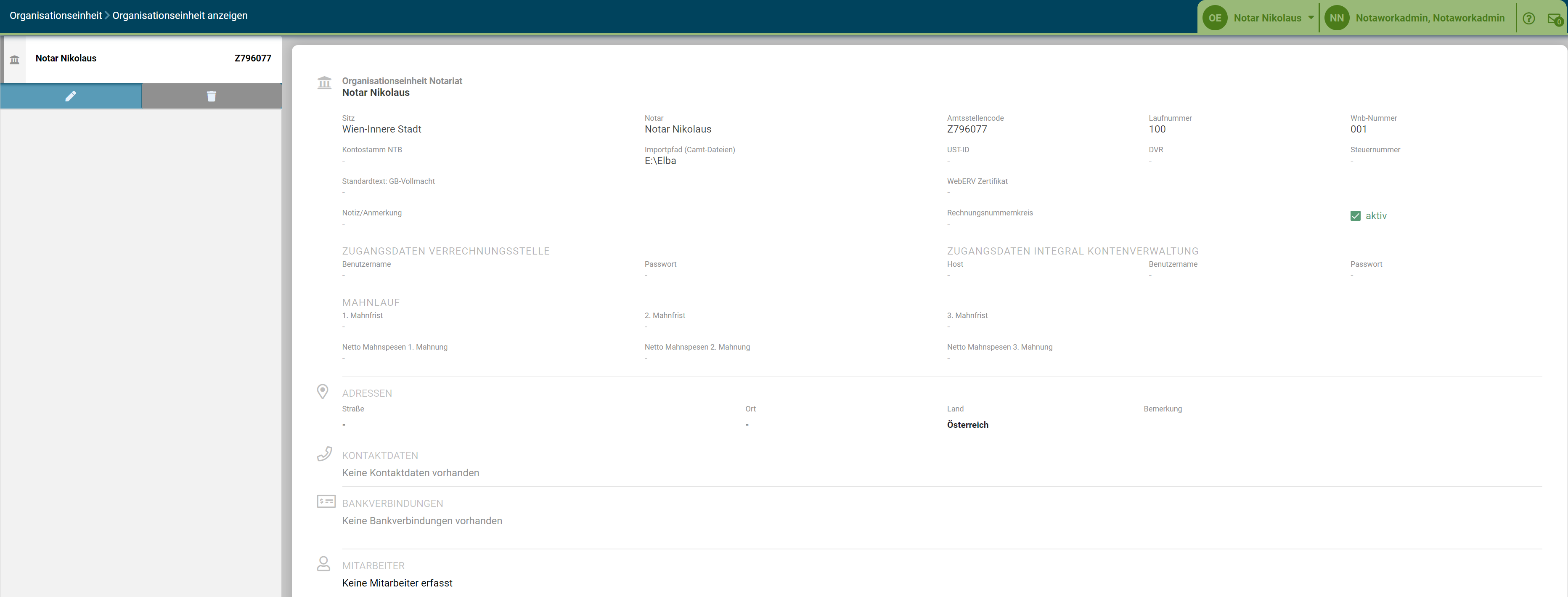This screenshot has width=1568, height=597.
Task: Click the Z796077 code in list entry
Action: 253,58
